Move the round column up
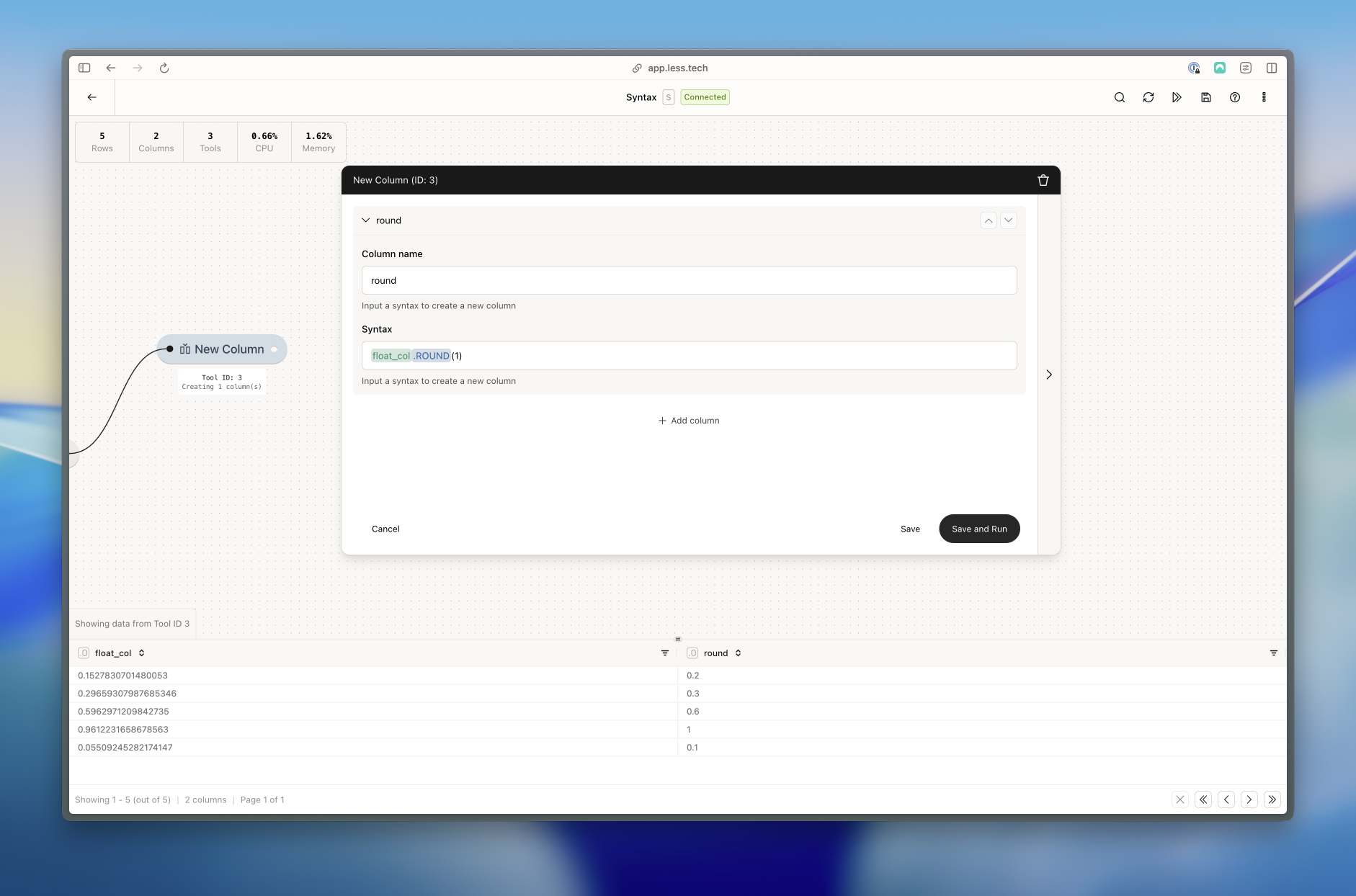 (989, 220)
